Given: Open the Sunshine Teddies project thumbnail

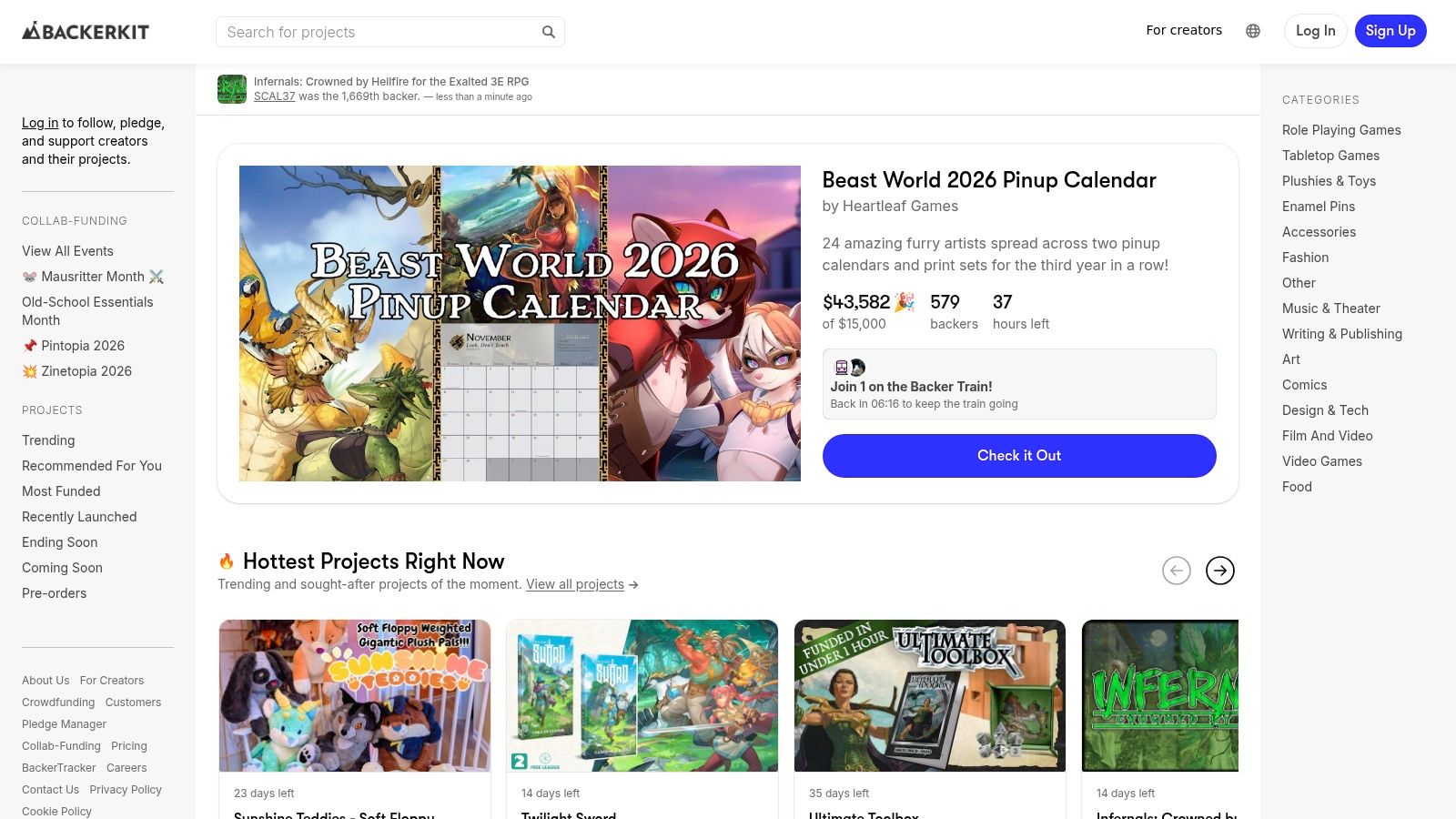Looking at the screenshot, I should (x=354, y=695).
